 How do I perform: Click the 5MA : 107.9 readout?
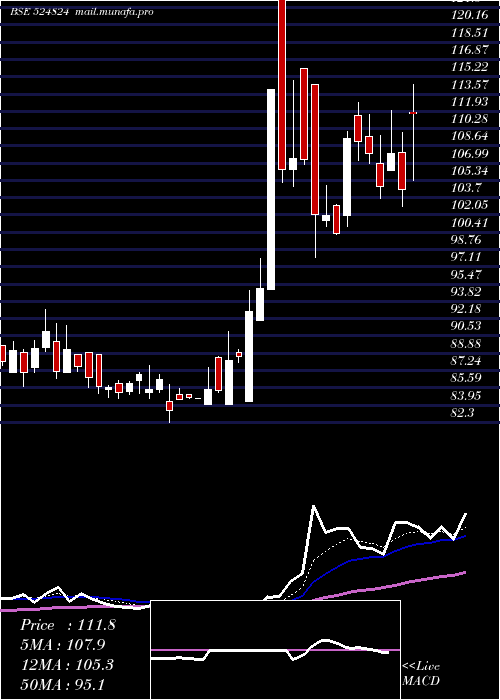tap(63, 645)
